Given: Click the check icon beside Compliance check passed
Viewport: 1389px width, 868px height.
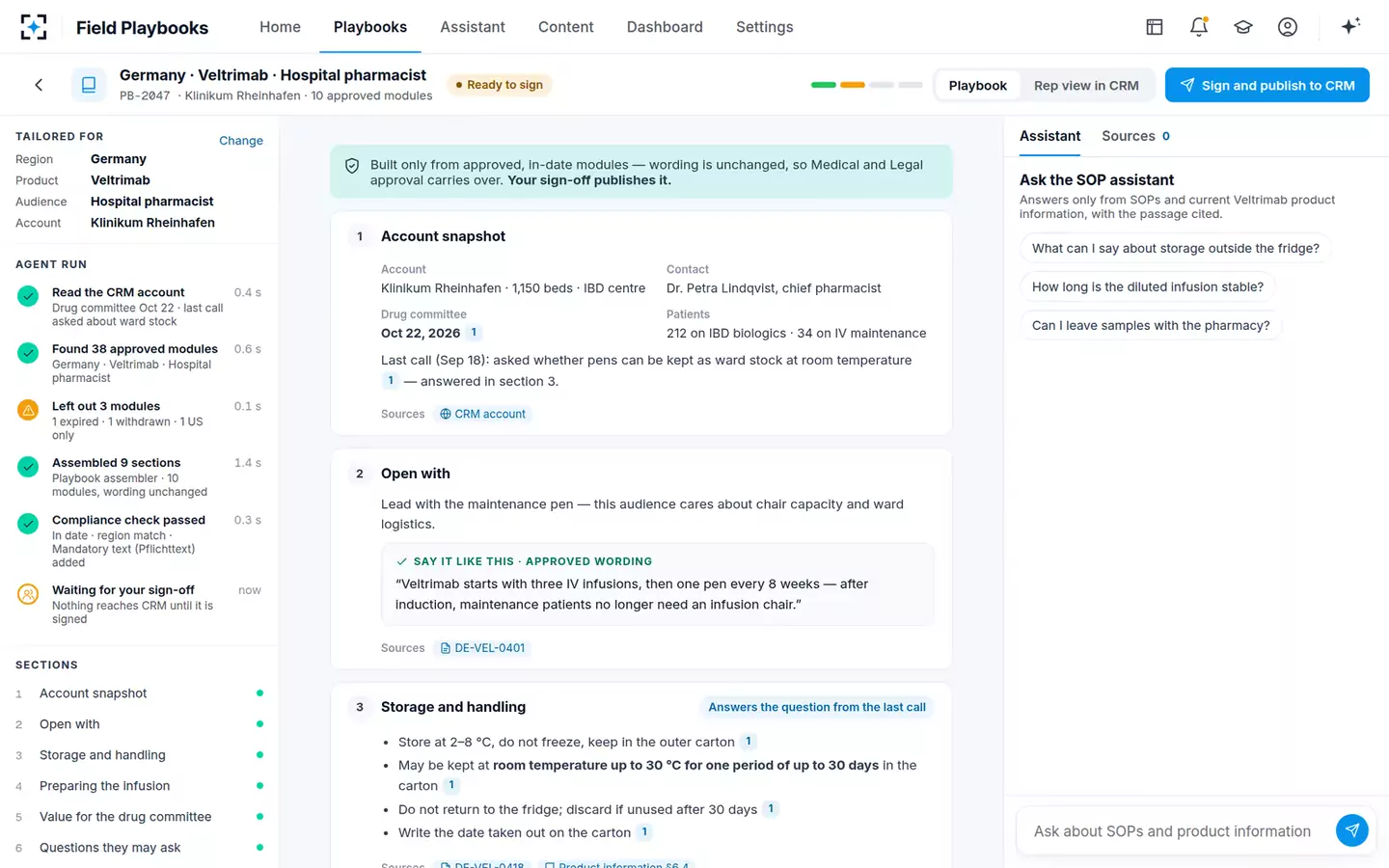Looking at the screenshot, I should pos(28,524).
